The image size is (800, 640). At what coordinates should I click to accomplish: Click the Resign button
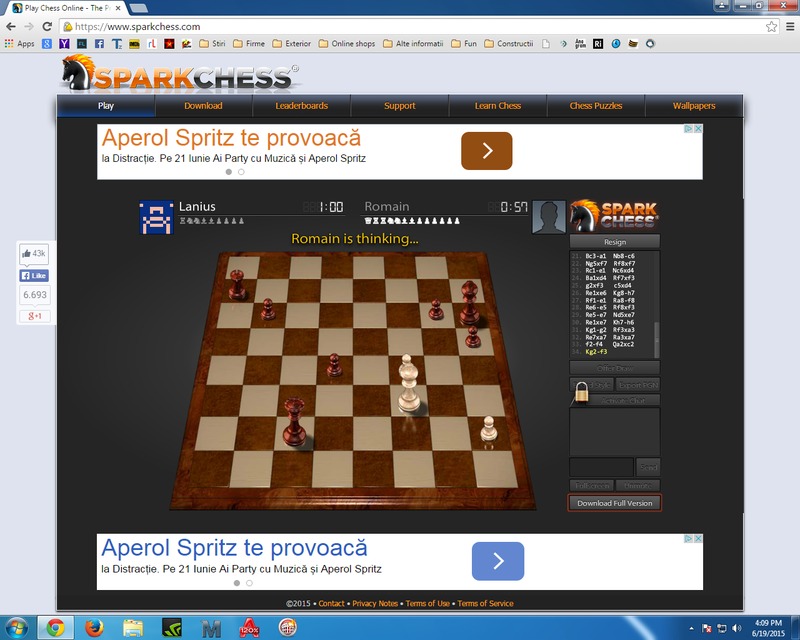pos(615,241)
